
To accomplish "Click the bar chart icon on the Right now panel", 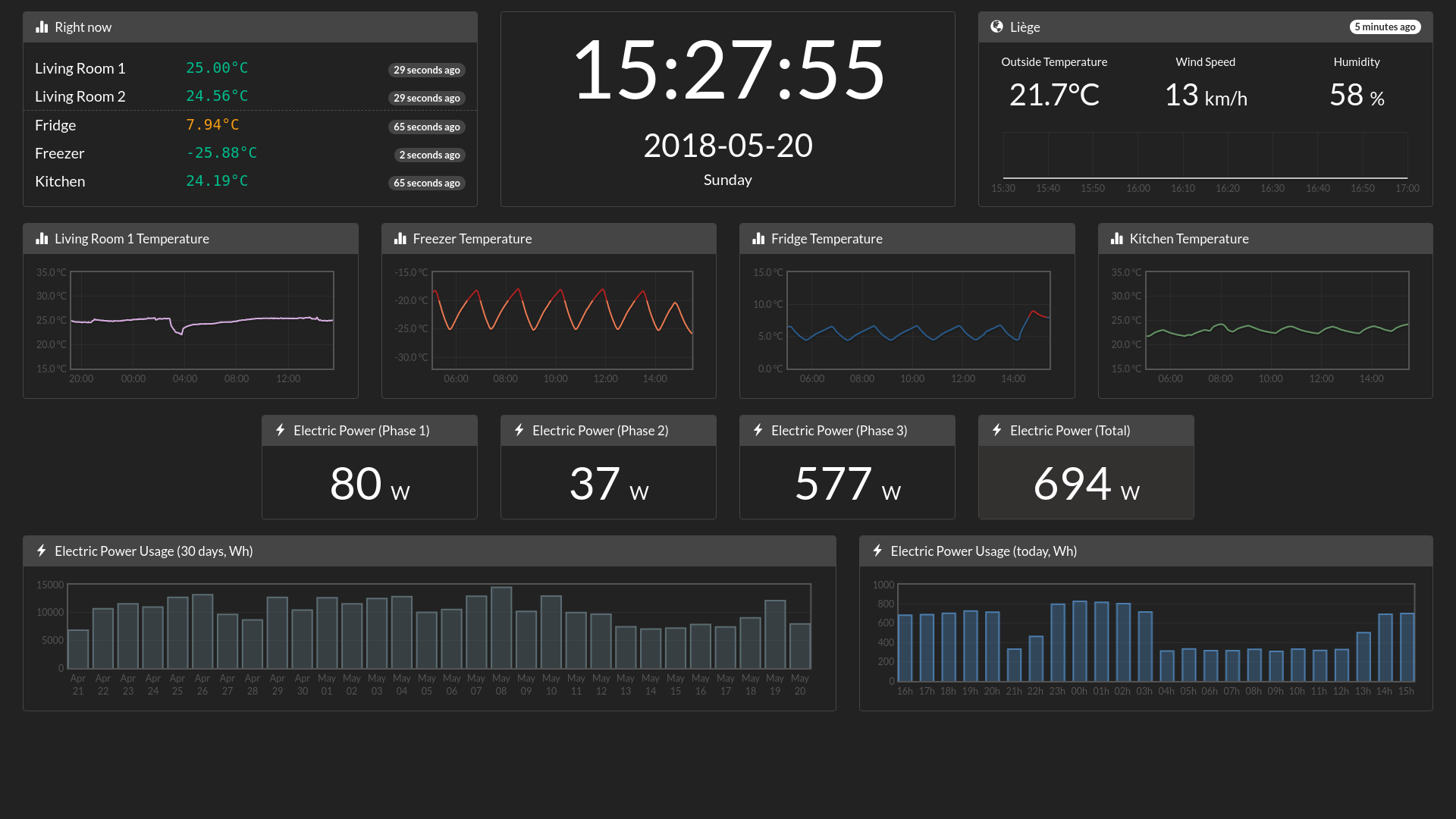I will click(x=42, y=27).
